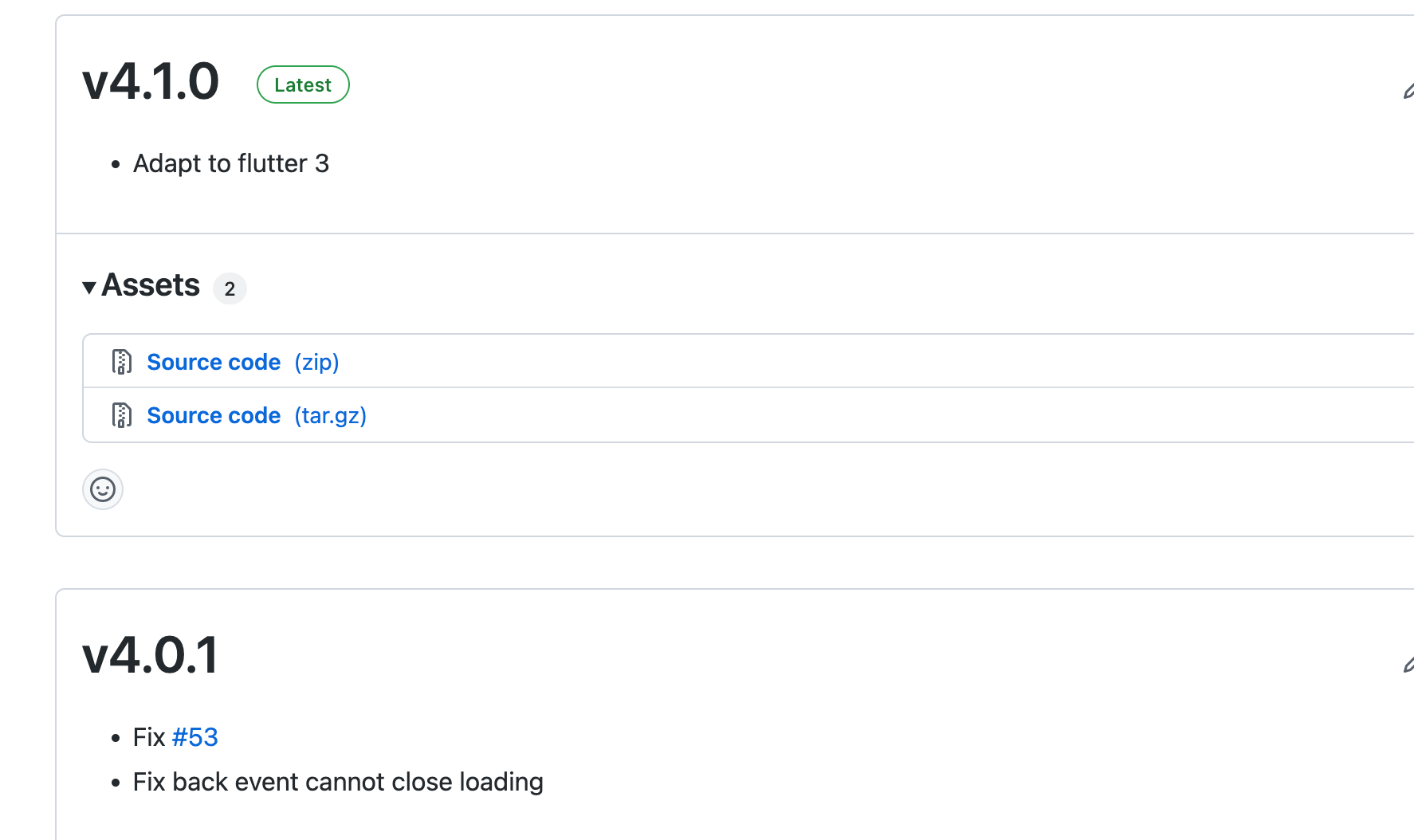Open issue #53
This screenshot has width=1414, height=840.
[x=194, y=737]
